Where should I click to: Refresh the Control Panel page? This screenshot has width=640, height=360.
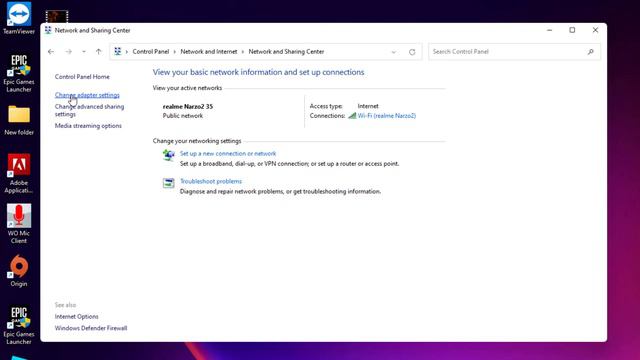coord(412,52)
